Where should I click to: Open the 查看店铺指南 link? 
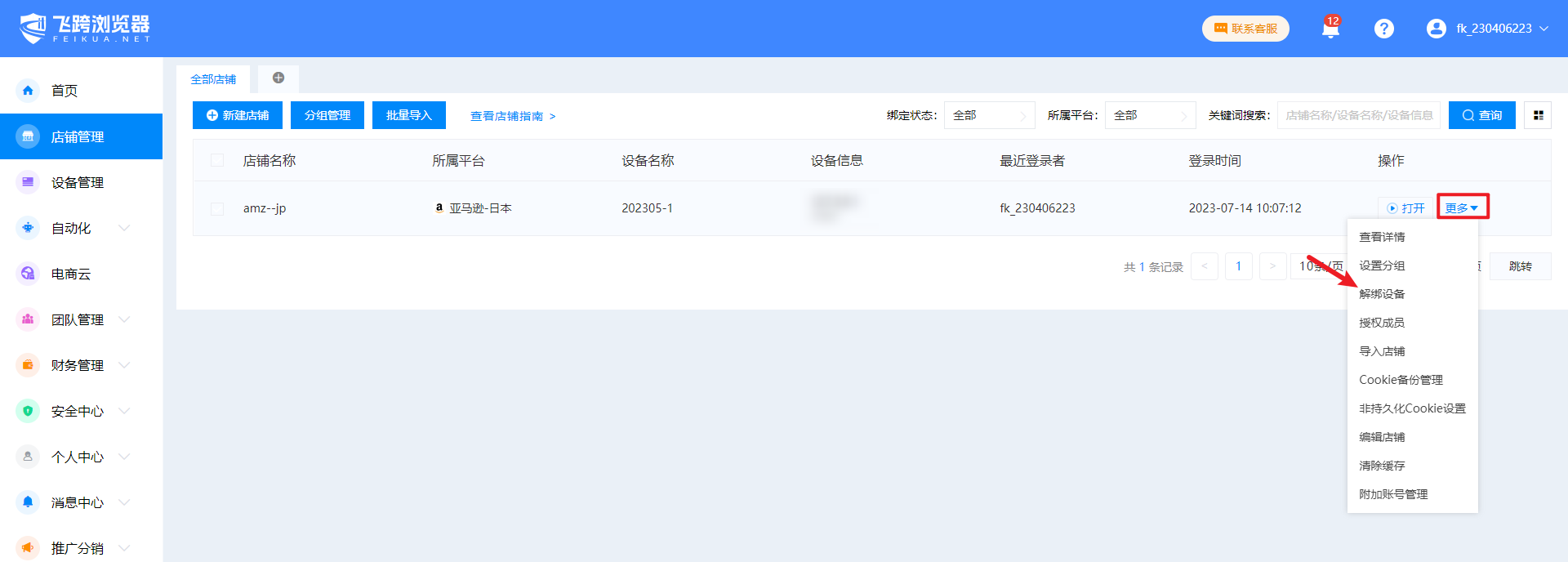[512, 116]
